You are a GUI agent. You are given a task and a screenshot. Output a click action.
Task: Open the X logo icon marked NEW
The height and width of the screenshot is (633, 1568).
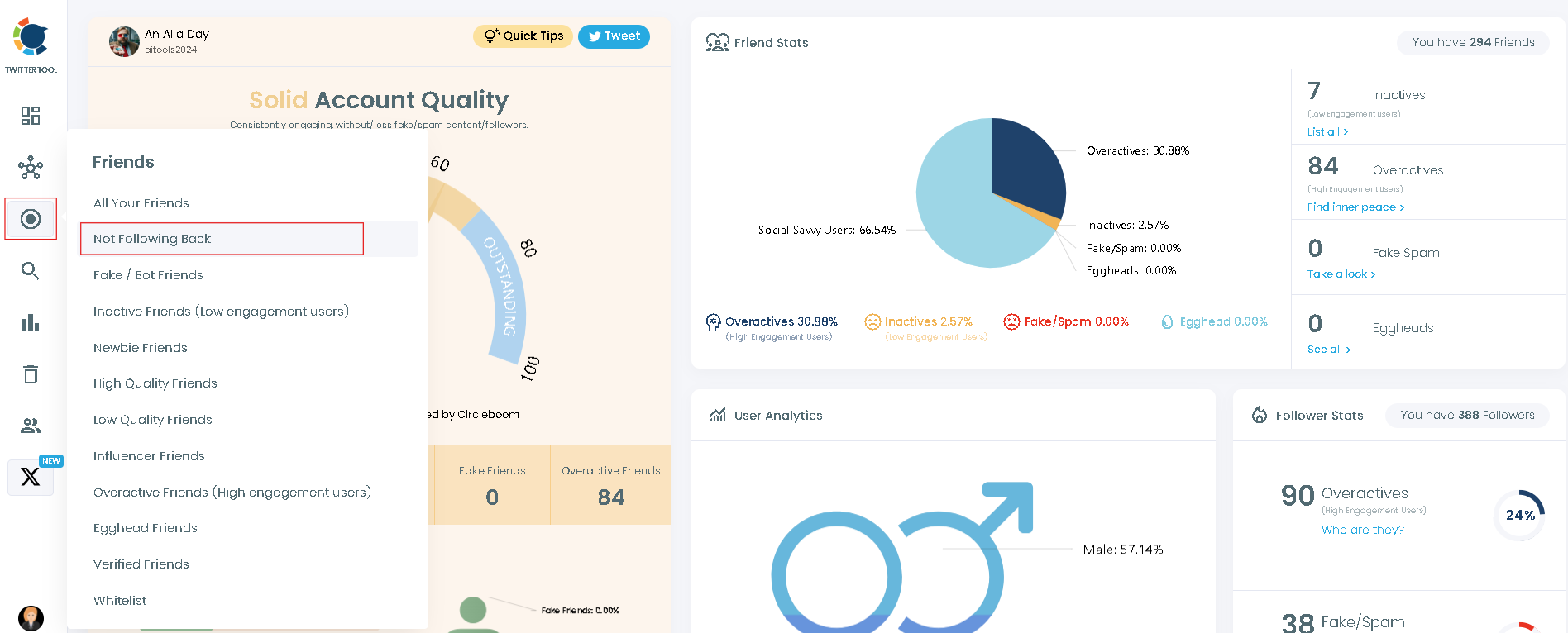[31, 477]
